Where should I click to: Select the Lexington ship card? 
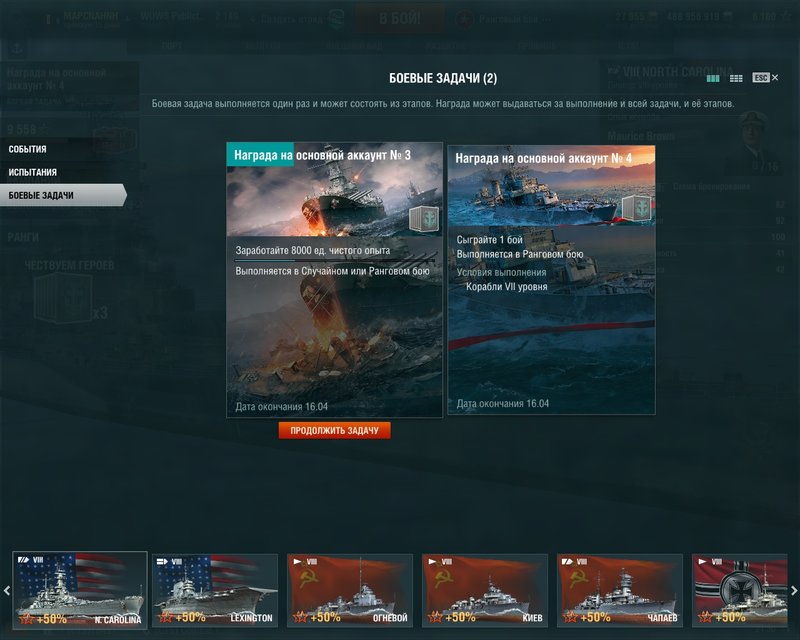point(215,590)
